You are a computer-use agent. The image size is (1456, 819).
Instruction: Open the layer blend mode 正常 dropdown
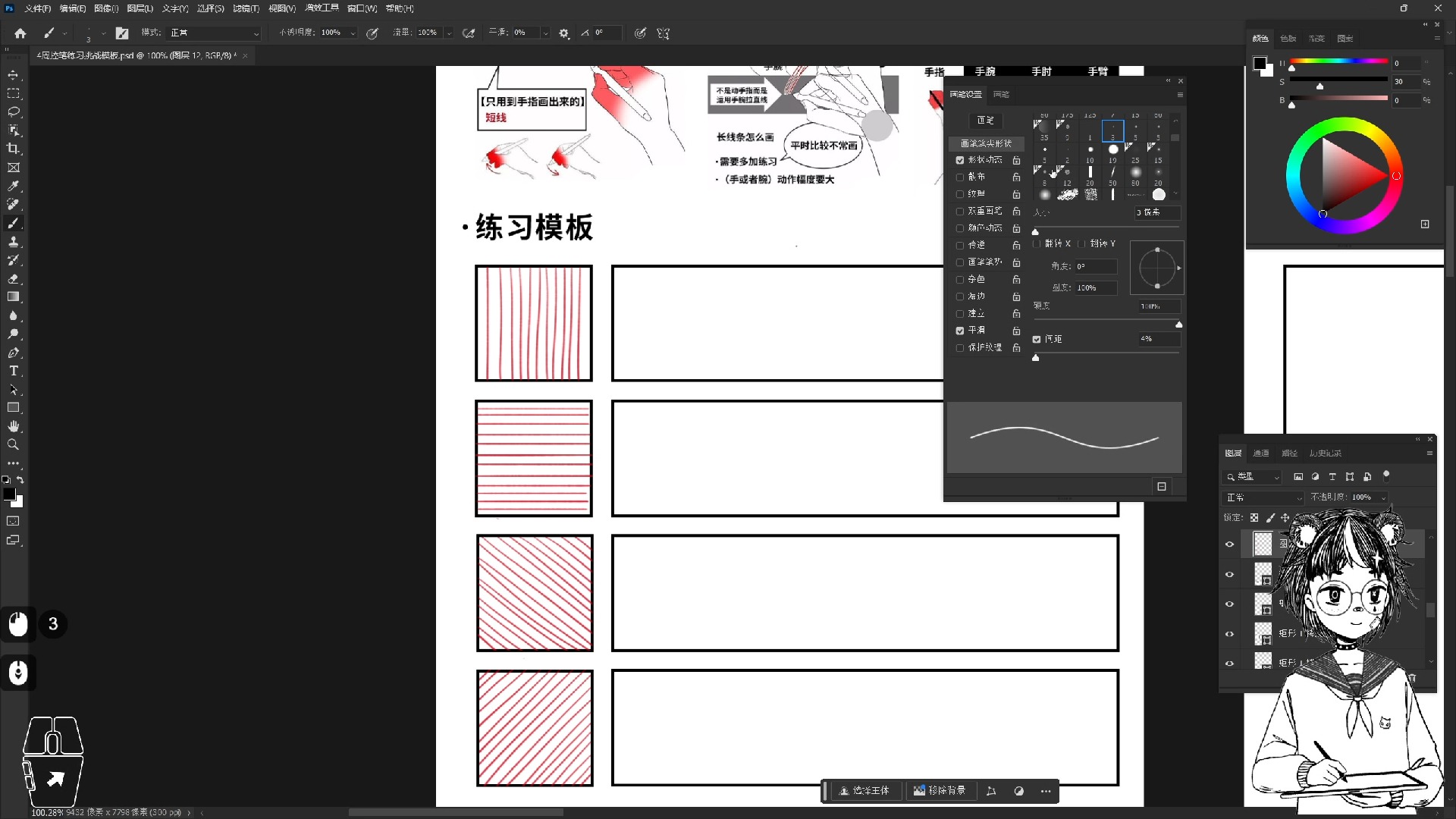pos(1263,497)
